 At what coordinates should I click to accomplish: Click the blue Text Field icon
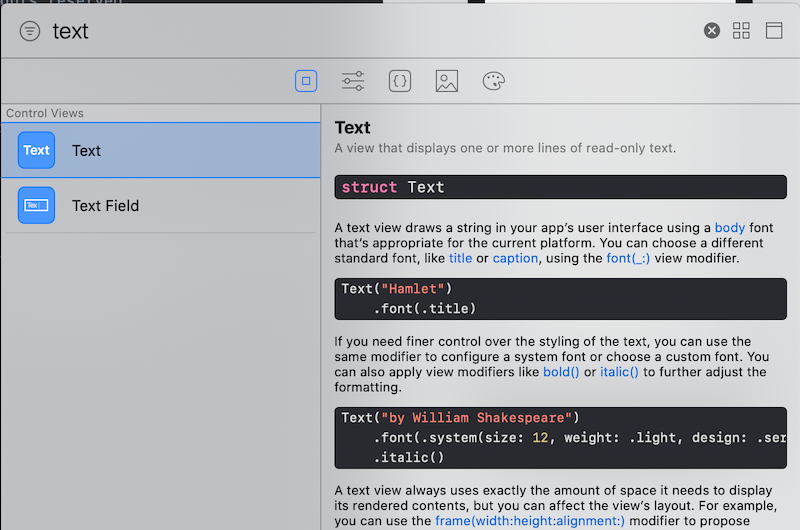point(36,205)
